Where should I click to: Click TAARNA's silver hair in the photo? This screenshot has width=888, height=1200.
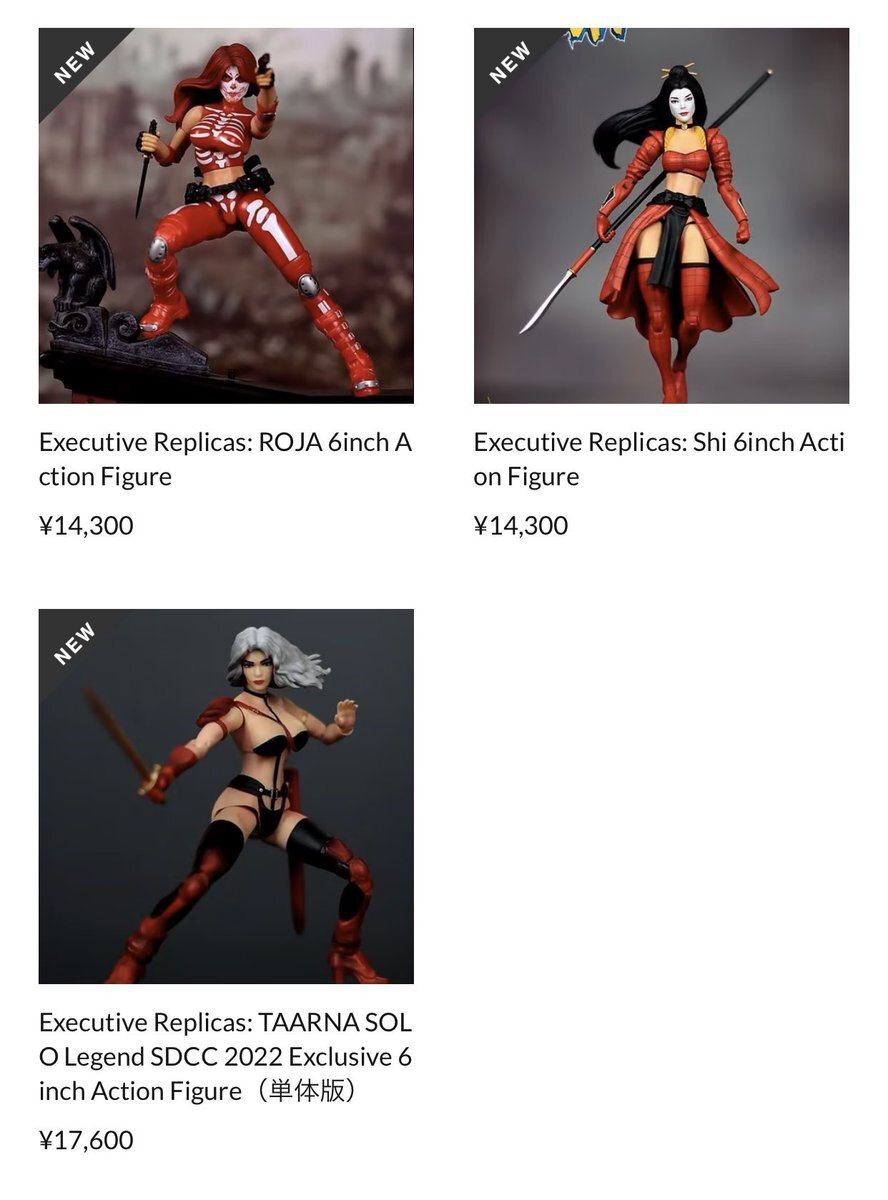tap(275, 655)
